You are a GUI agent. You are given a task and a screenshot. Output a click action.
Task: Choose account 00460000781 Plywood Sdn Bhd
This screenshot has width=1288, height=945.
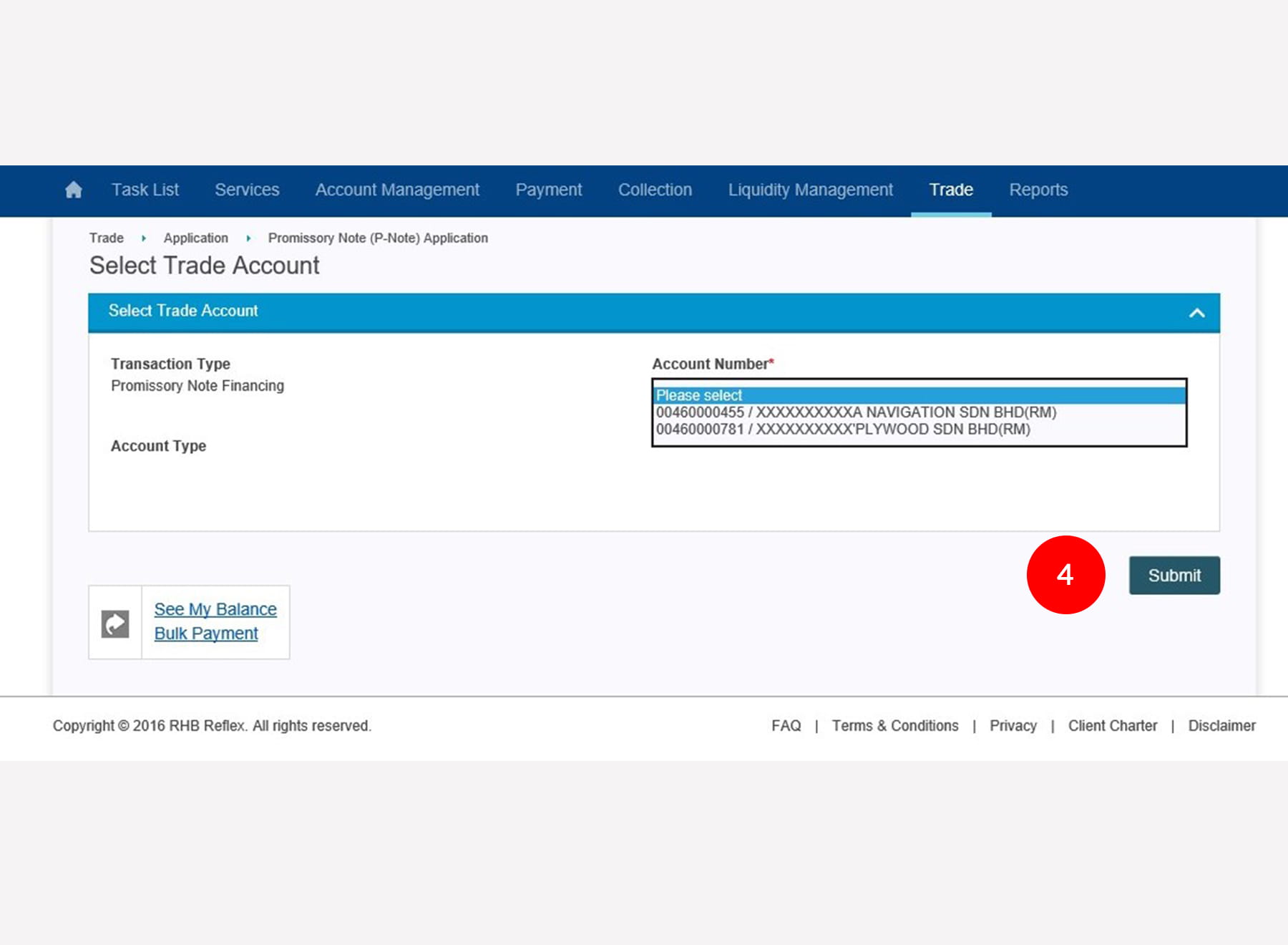(843, 430)
